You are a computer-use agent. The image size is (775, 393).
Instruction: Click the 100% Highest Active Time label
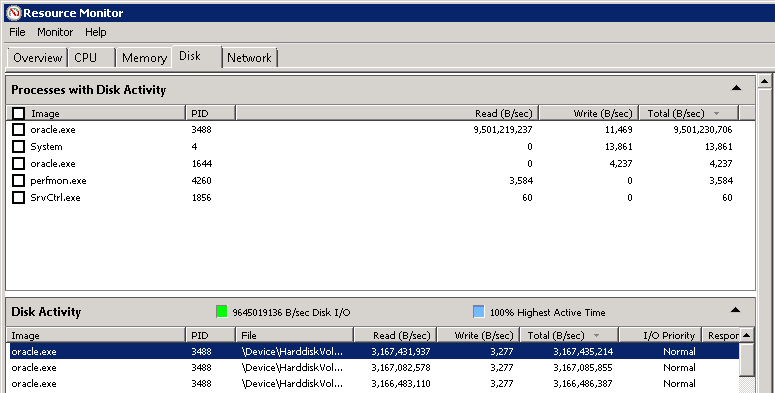(x=548, y=312)
